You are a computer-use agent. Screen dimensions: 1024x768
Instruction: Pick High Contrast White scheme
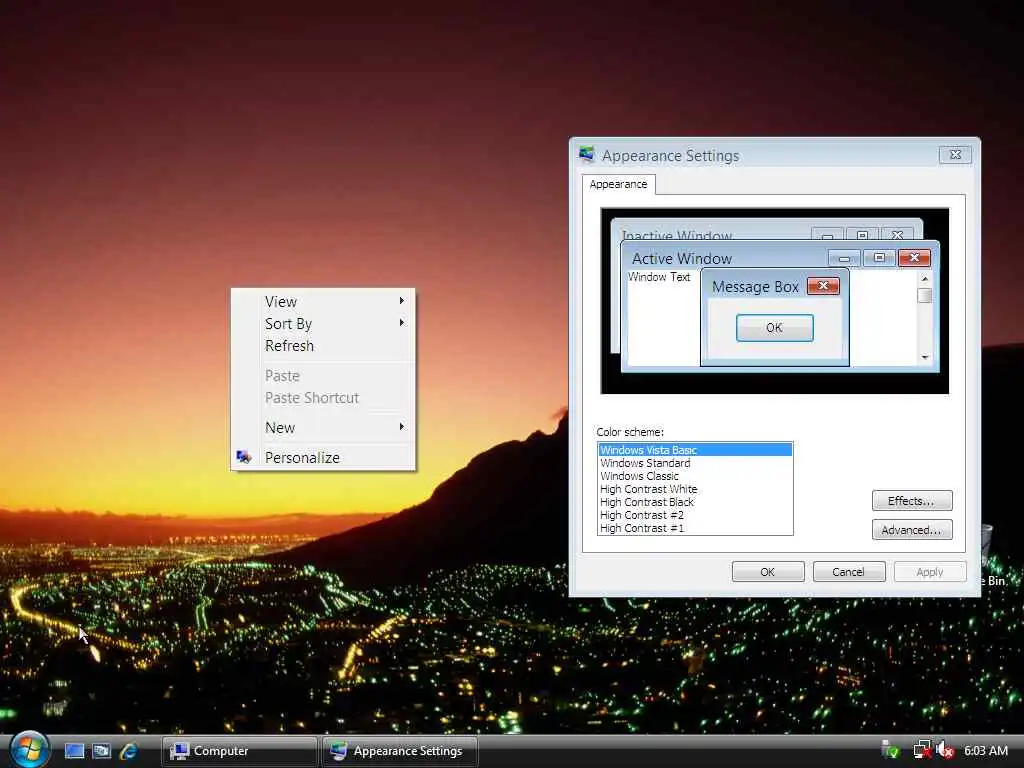[x=695, y=489]
